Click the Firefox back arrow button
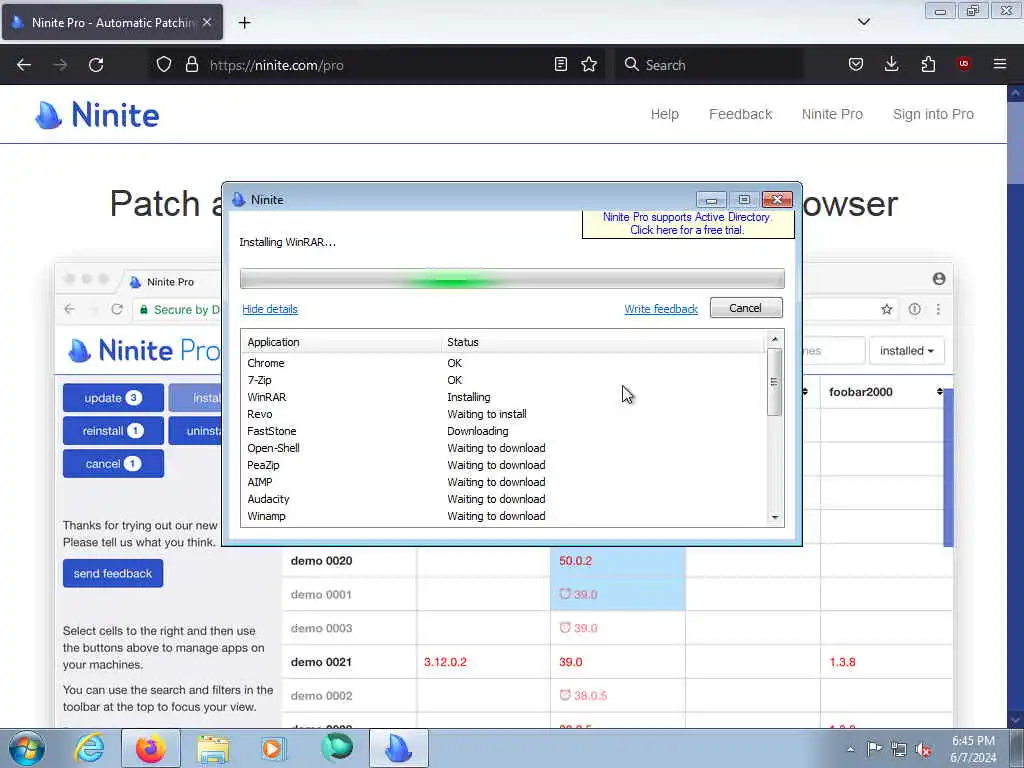1024x768 pixels. (24, 65)
